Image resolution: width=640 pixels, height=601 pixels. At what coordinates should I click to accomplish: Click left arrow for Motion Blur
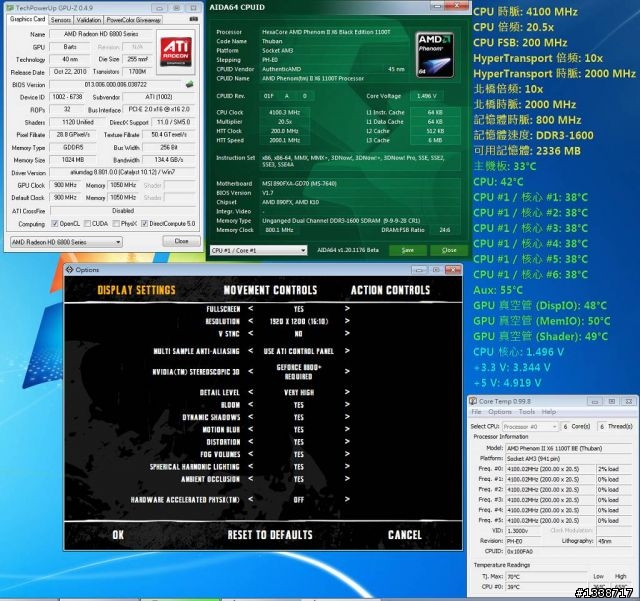(x=251, y=429)
